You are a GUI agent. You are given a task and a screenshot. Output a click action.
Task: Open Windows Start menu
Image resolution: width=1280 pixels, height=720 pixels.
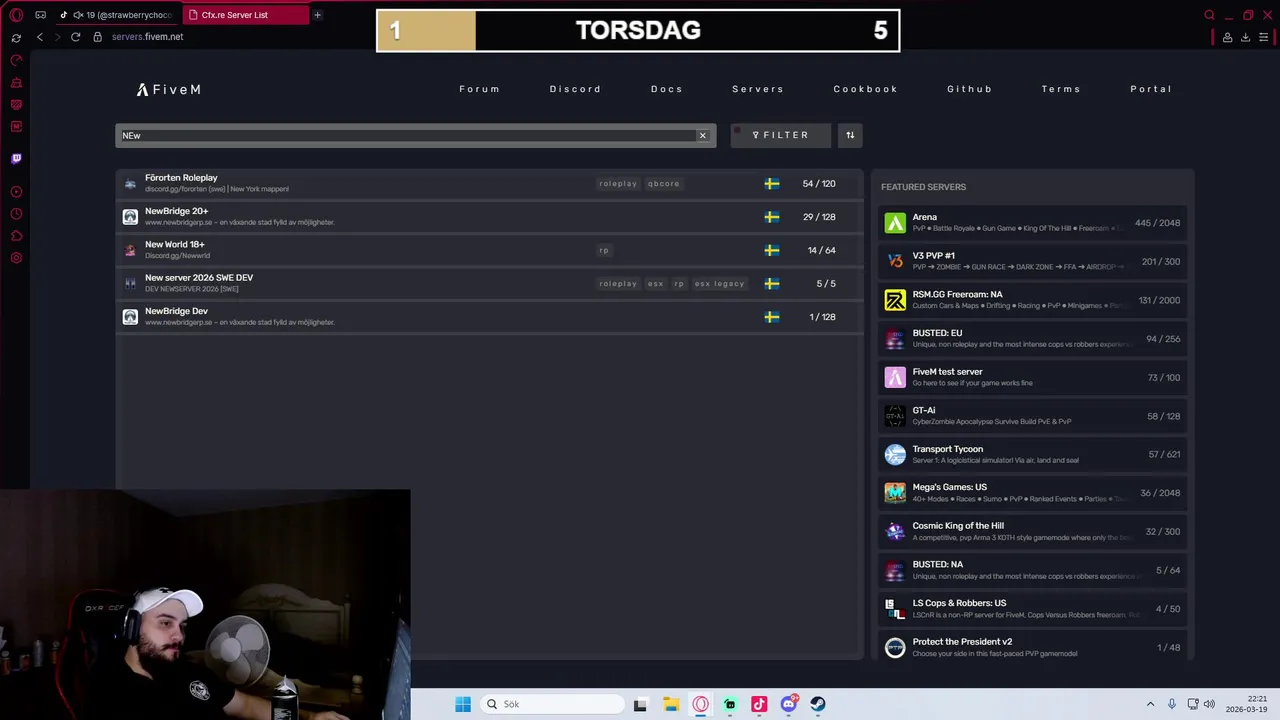pos(463,704)
